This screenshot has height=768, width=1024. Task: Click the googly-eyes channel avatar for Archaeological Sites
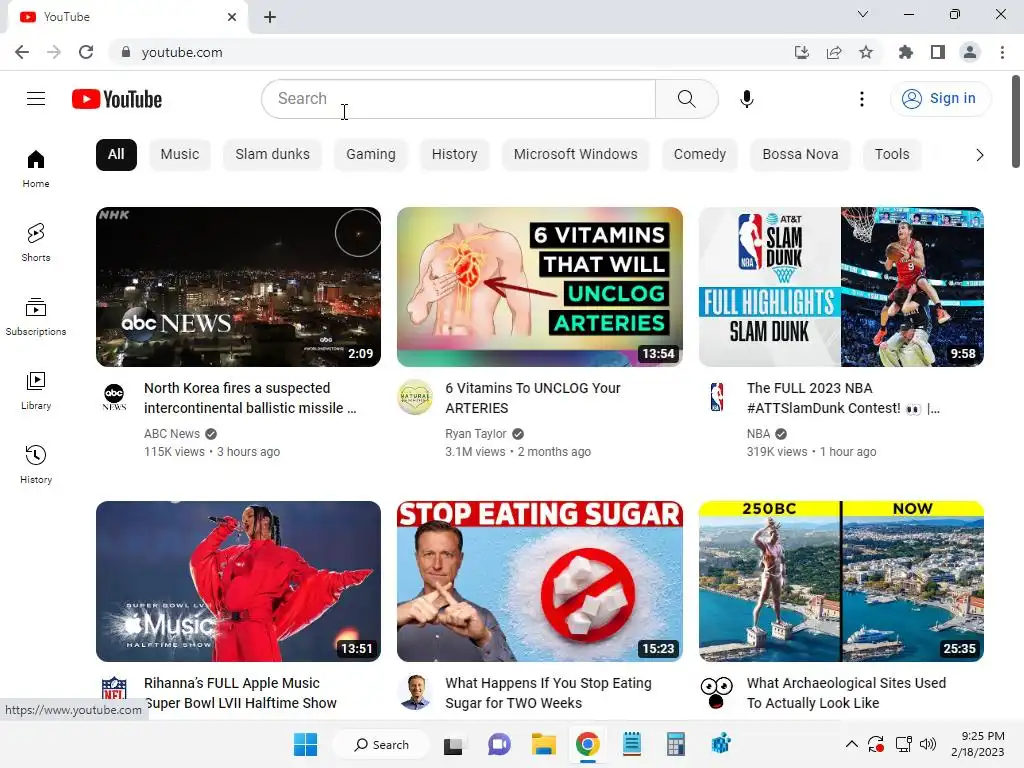pyautogui.click(x=716, y=692)
